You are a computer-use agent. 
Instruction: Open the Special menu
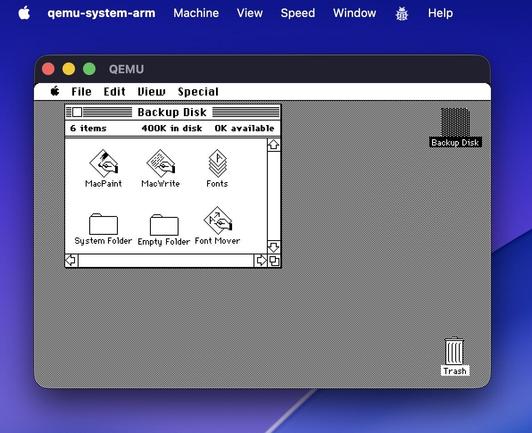[x=198, y=92]
